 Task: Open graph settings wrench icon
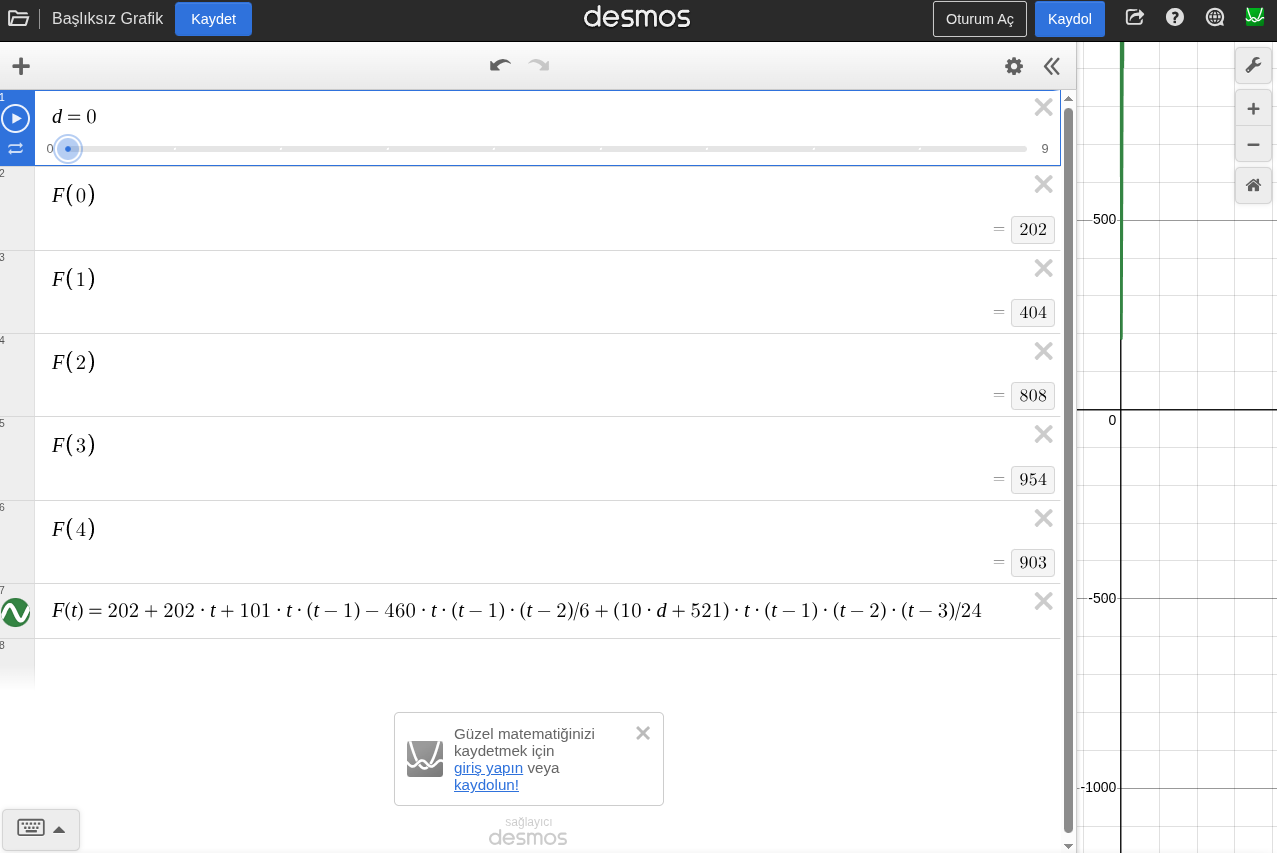(1253, 66)
